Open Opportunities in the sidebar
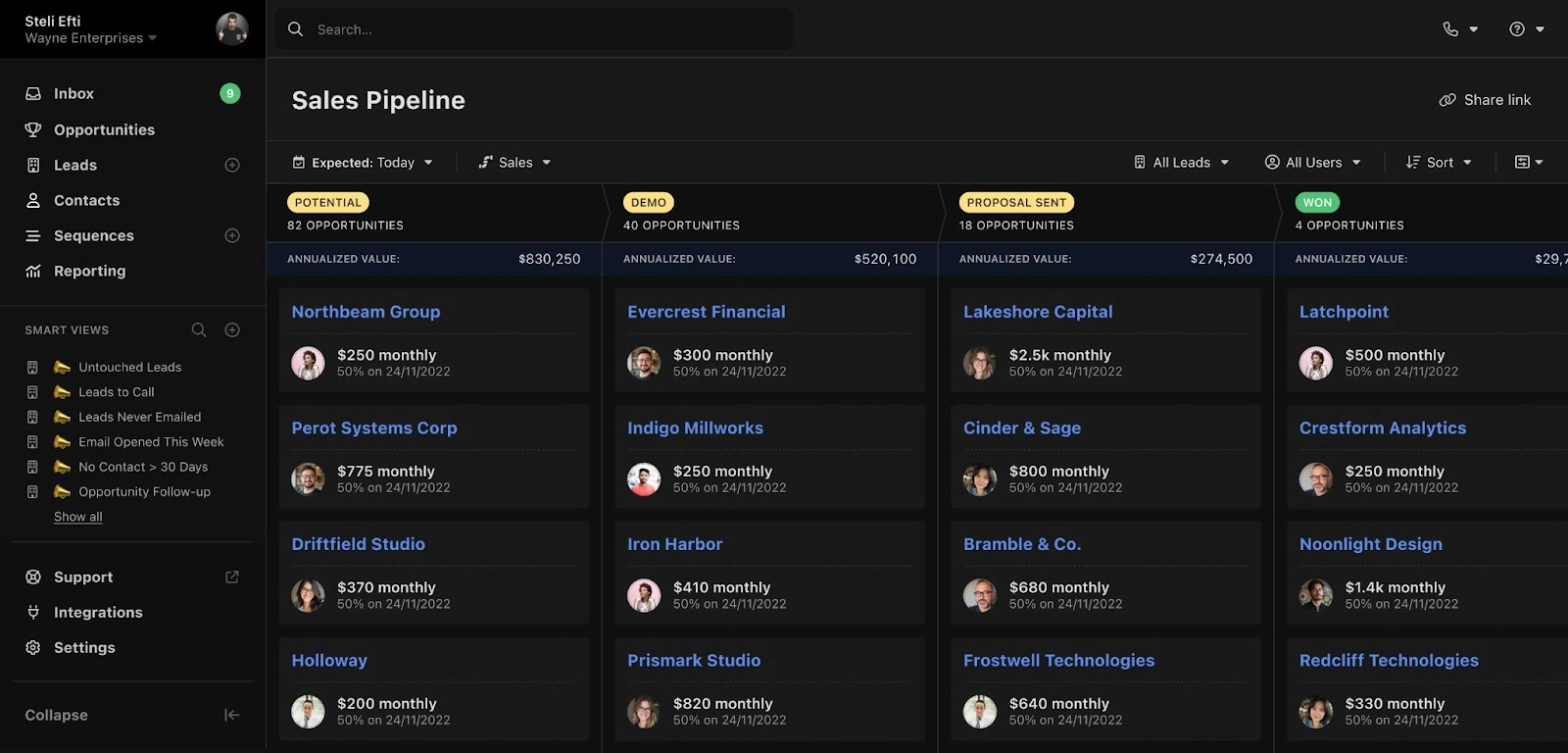Screen dimensions: 1568x753 (104, 129)
